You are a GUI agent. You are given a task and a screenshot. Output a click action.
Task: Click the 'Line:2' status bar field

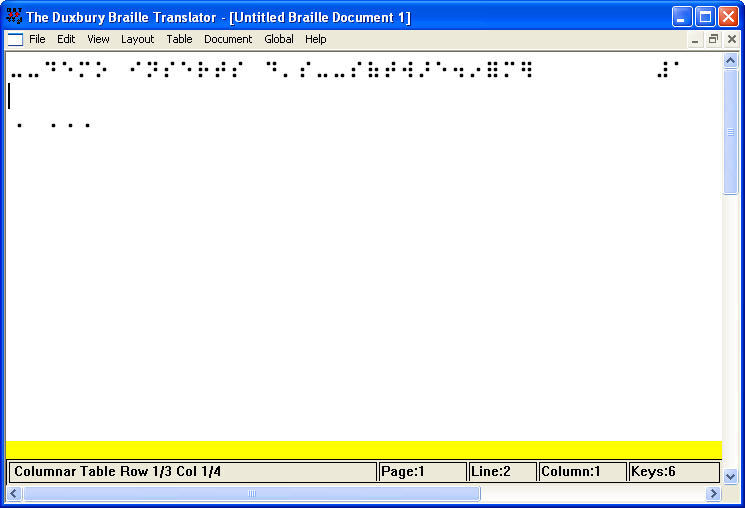502,471
